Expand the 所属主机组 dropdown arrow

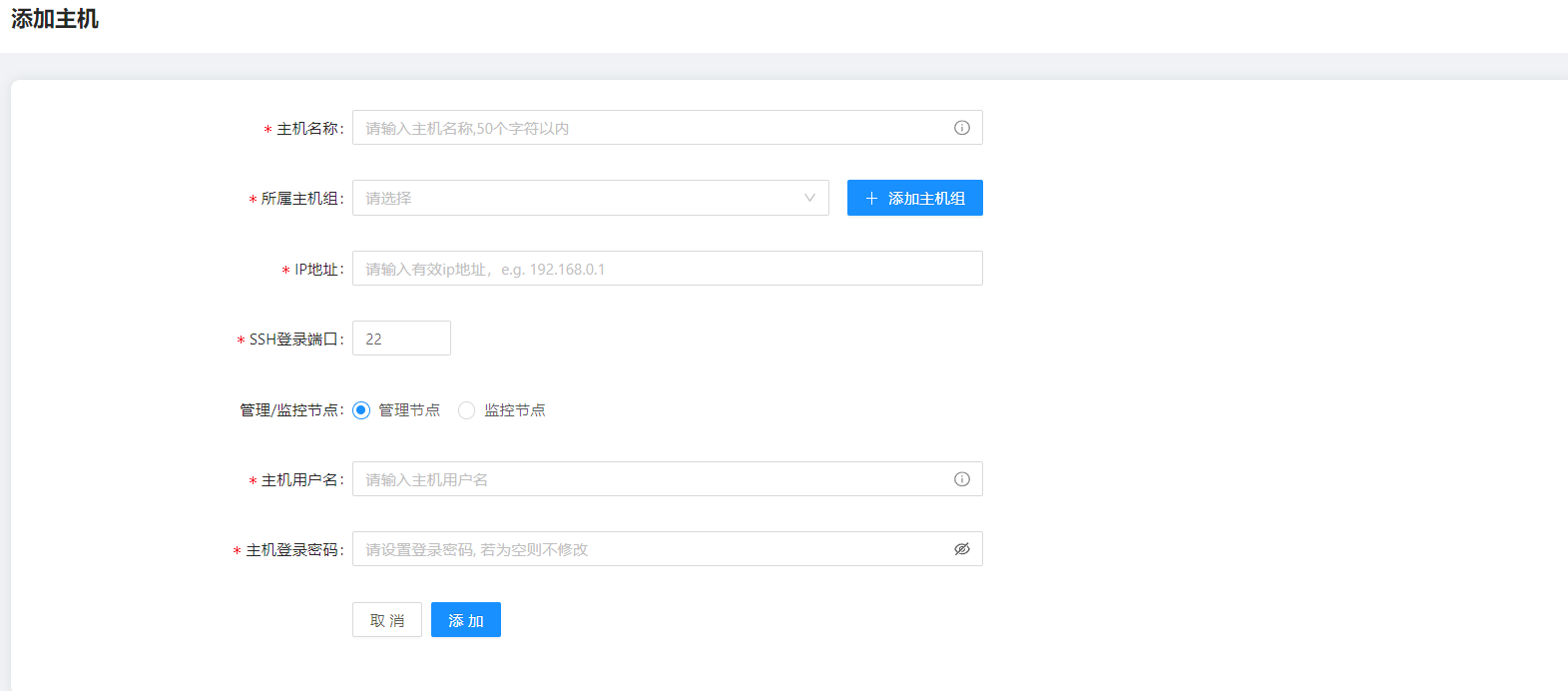coord(809,198)
